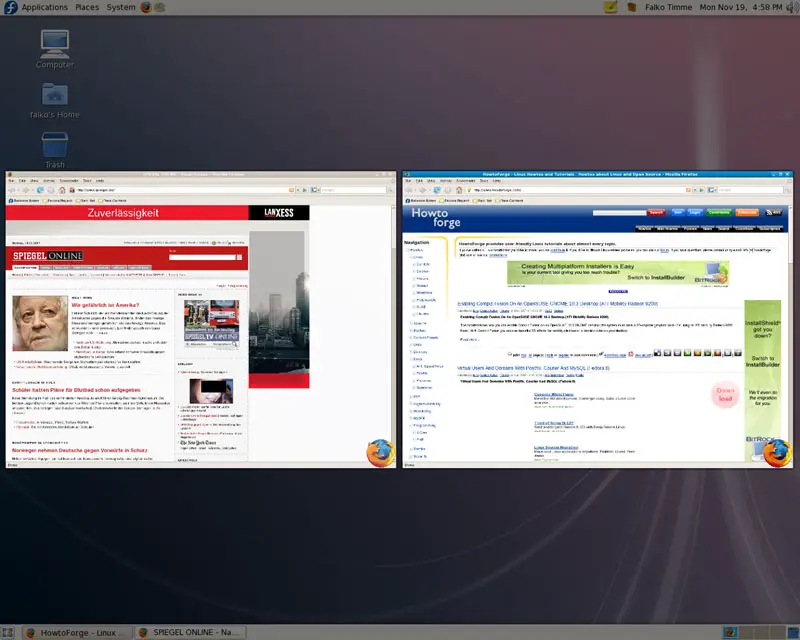Click the volume speaker icon in top panel
The height and width of the screenshot is (640, 800).
(792, 7)
